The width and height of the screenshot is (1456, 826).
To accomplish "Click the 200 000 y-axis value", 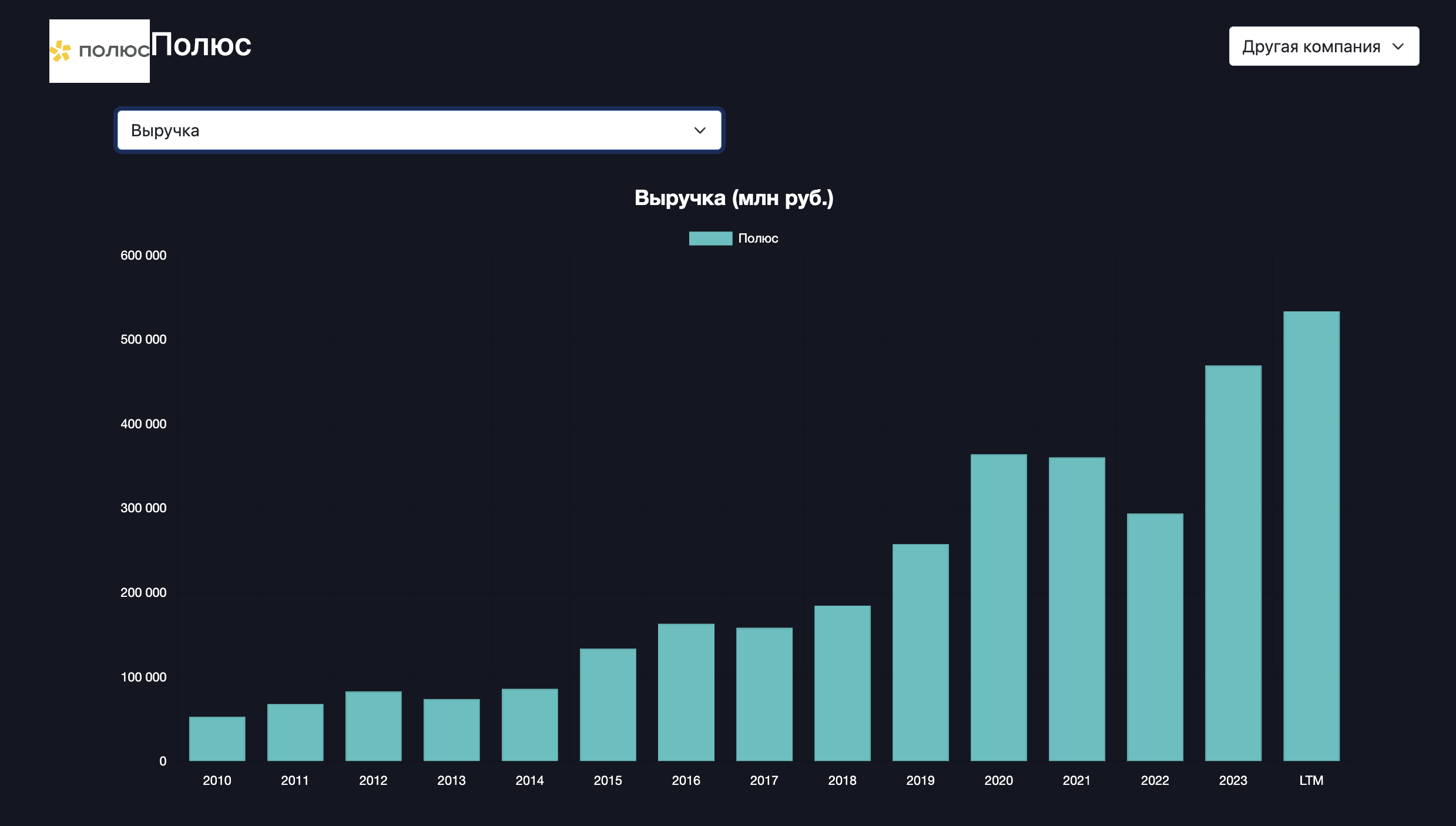I will [x=143, y=593].
